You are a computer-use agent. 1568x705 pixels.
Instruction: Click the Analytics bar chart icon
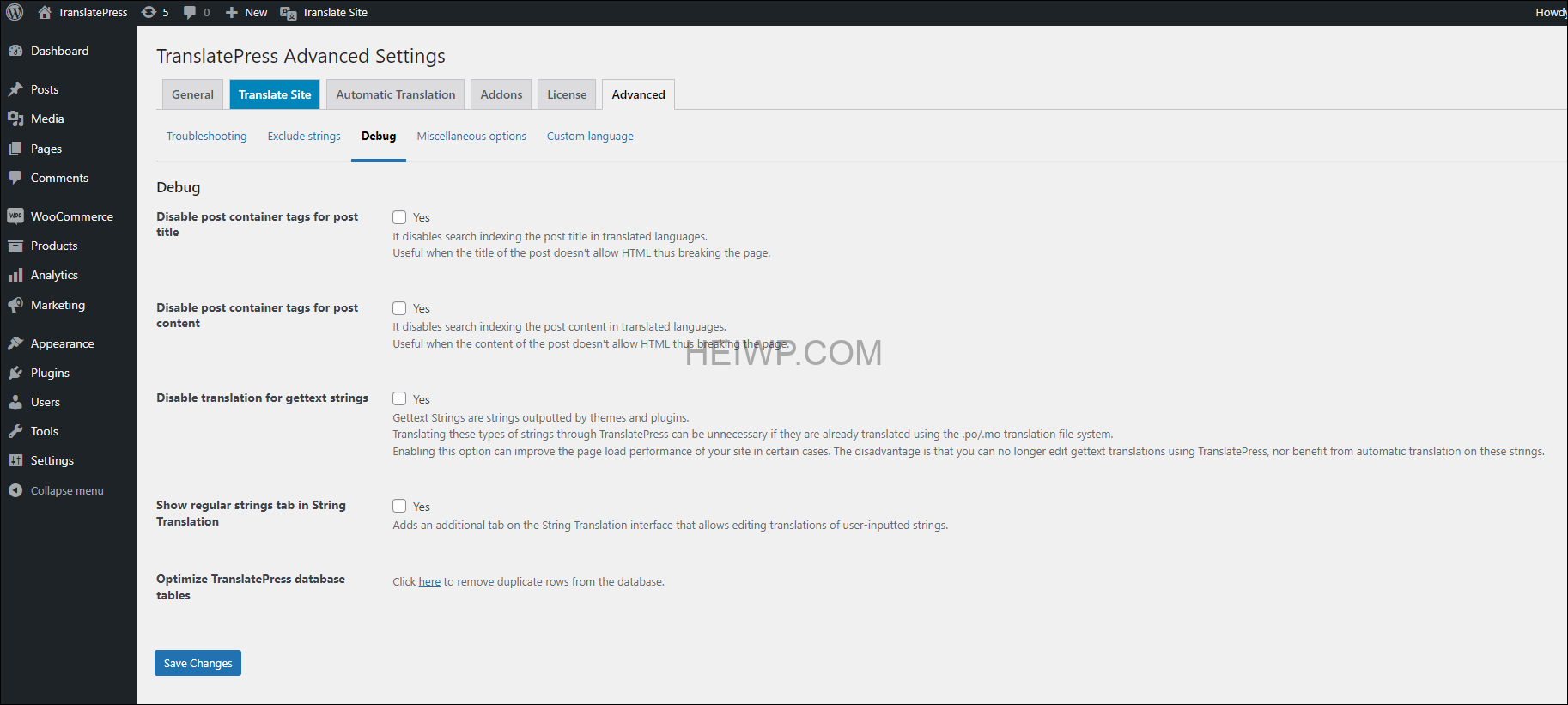tap(15, 275)
